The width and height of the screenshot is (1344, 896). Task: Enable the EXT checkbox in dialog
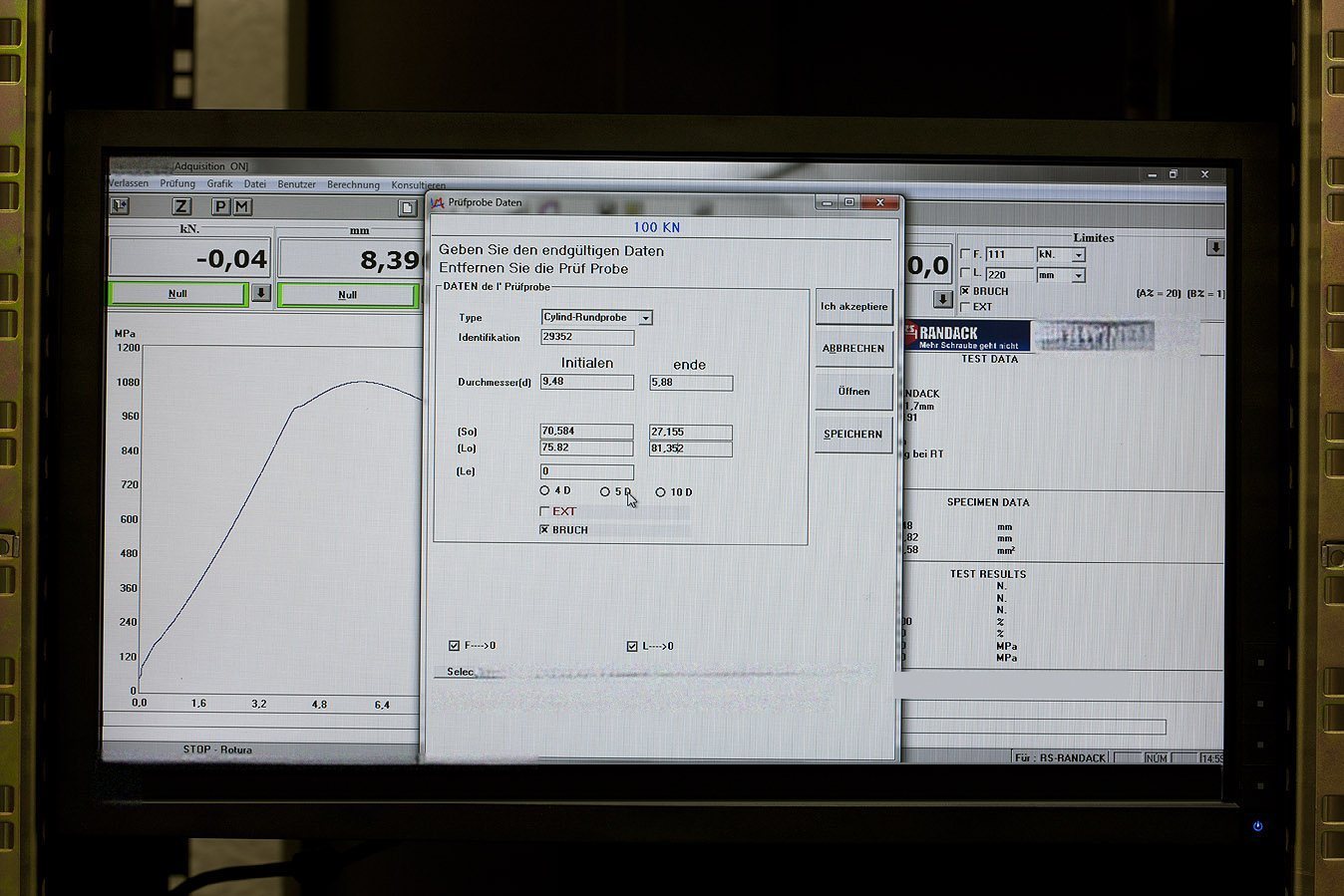pos(544,511)
